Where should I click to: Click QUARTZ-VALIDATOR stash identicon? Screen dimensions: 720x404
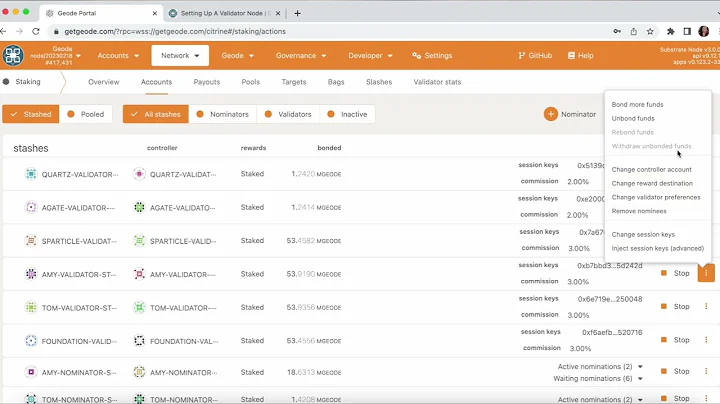coord(31,174)
